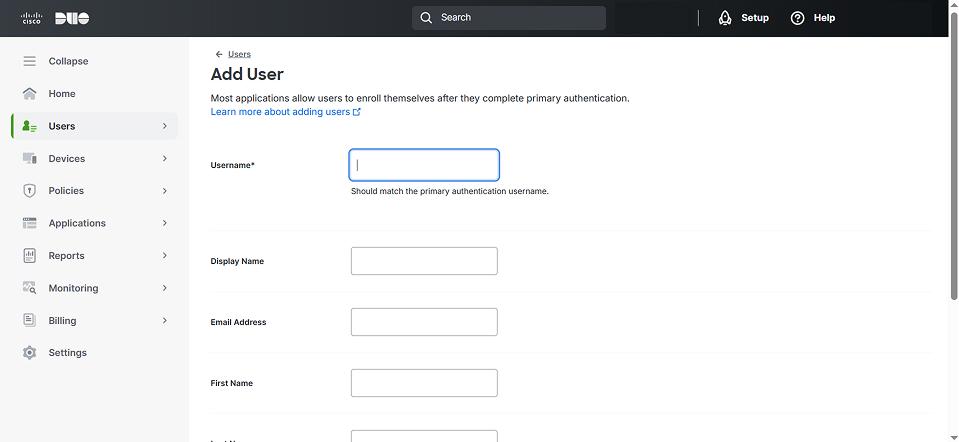Expand the Devices menu chevron
Image resolution: width=959 pixels, height=442 pixels.
[165, 158]
